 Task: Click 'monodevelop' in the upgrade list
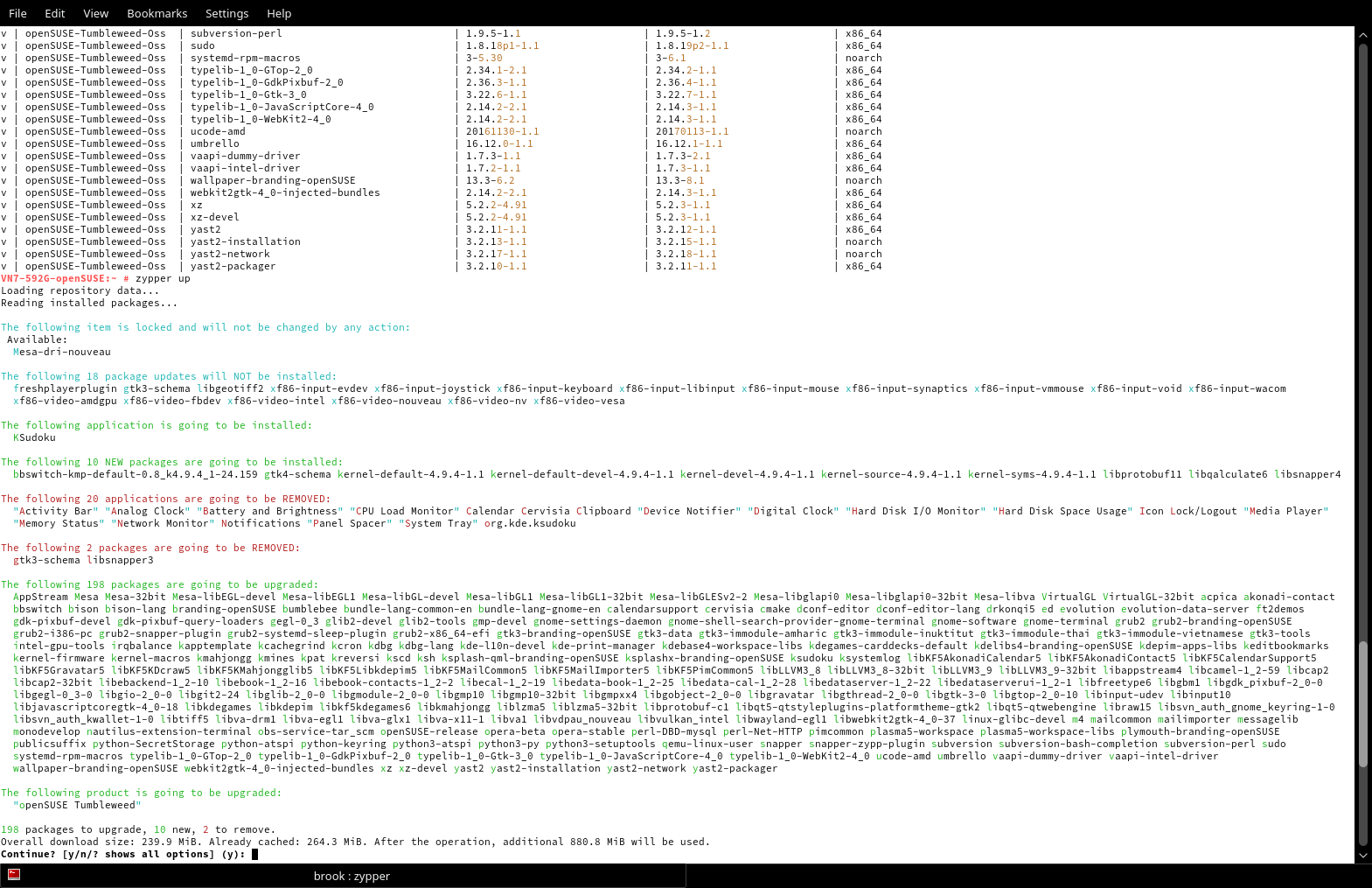46,731
